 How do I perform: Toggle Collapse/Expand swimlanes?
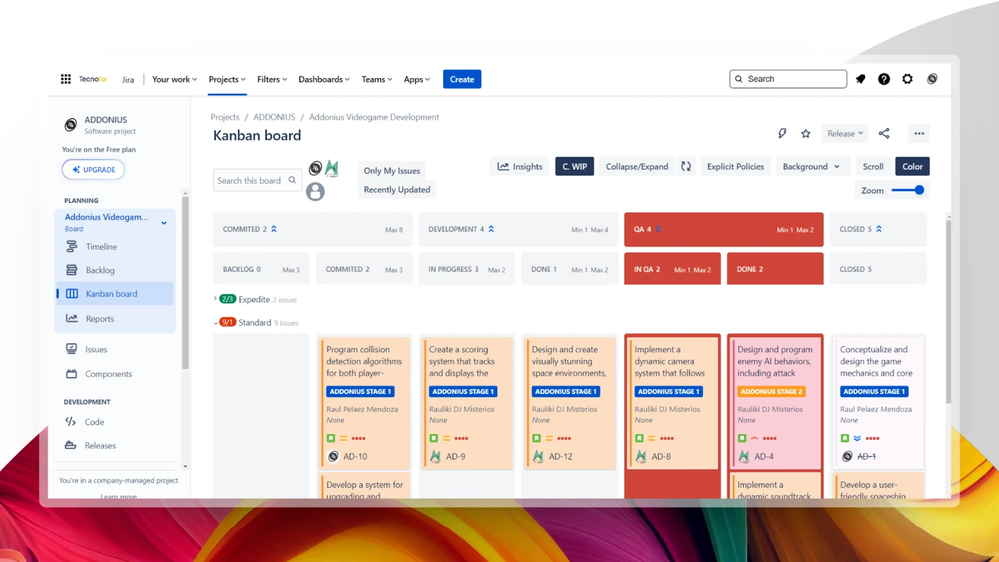pos(636,166)
